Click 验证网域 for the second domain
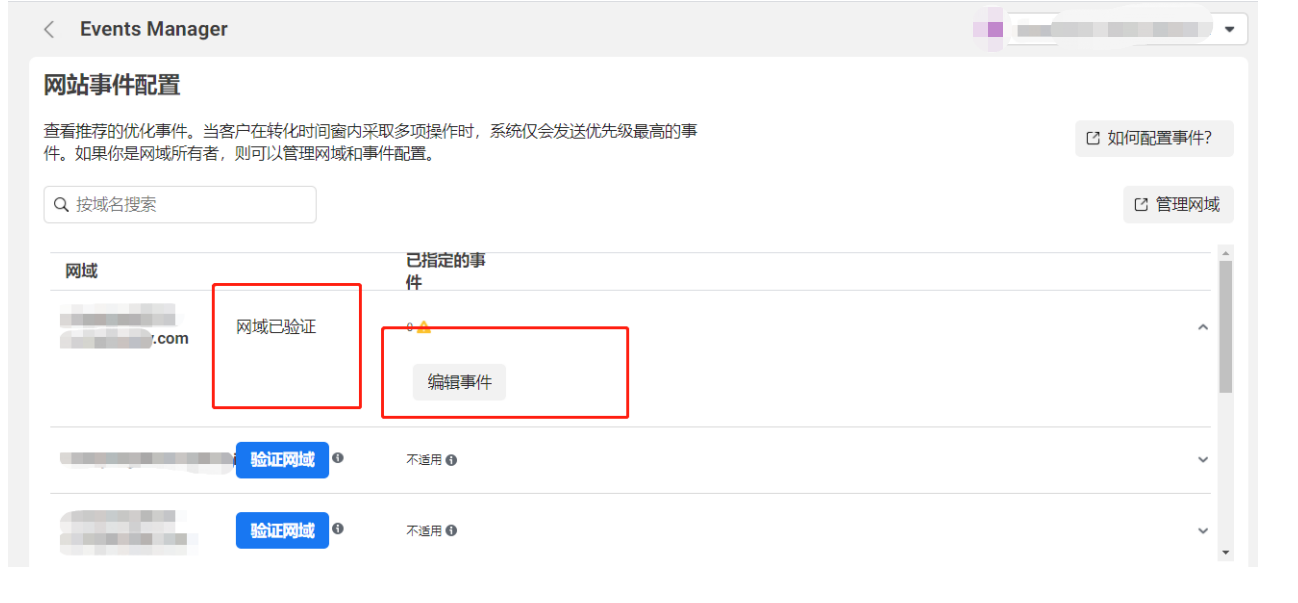This screenshot has height=603, width=1298. 282,460
